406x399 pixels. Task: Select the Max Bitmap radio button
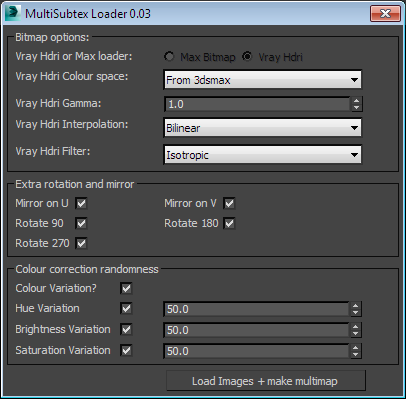coord(169,57)
